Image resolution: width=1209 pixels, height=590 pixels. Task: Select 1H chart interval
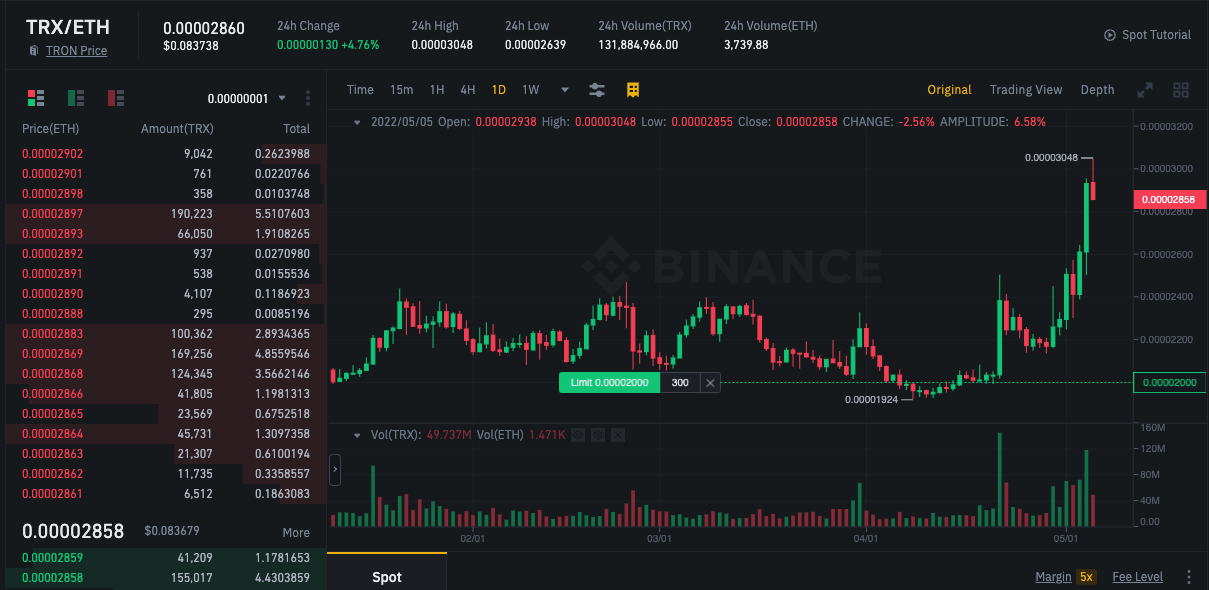pyautogui.click(x=437, y=90)
